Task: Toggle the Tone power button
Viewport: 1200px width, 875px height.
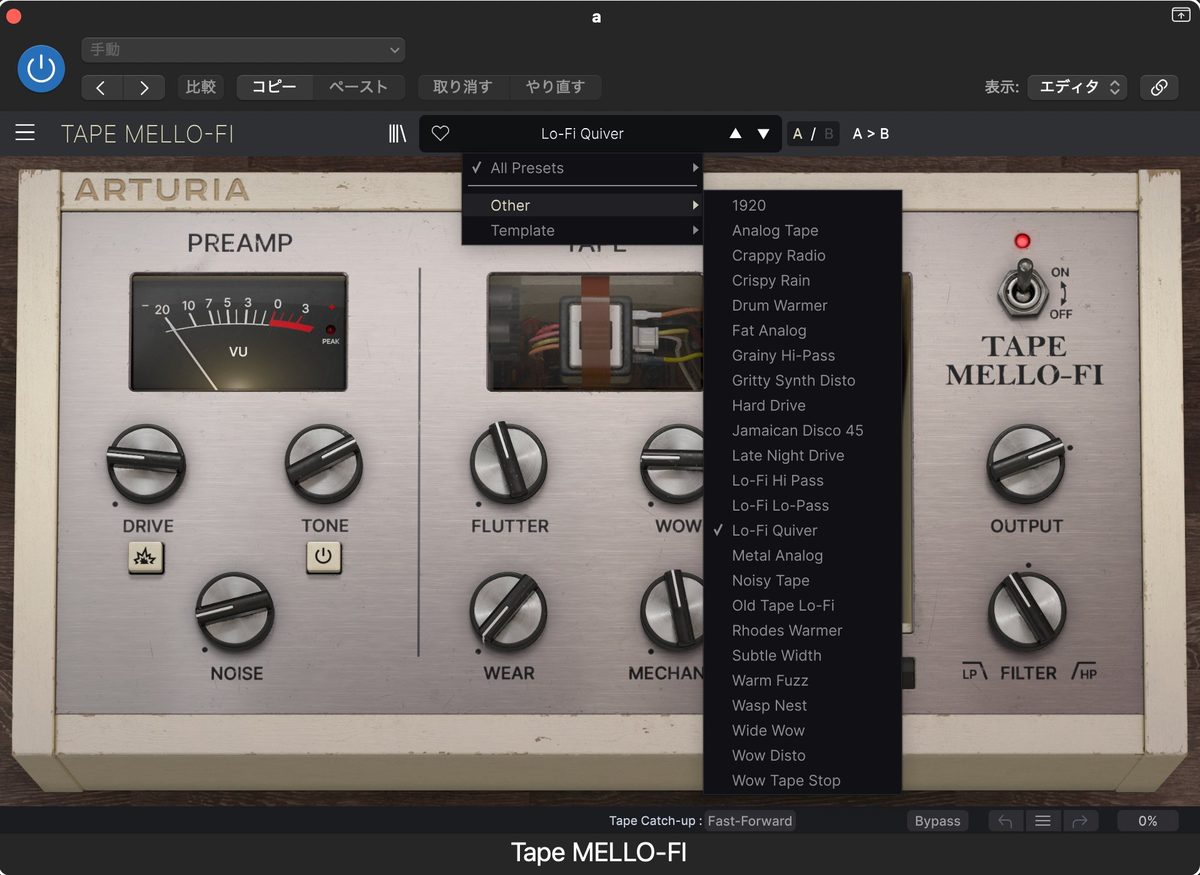Action: click(324, 556)
